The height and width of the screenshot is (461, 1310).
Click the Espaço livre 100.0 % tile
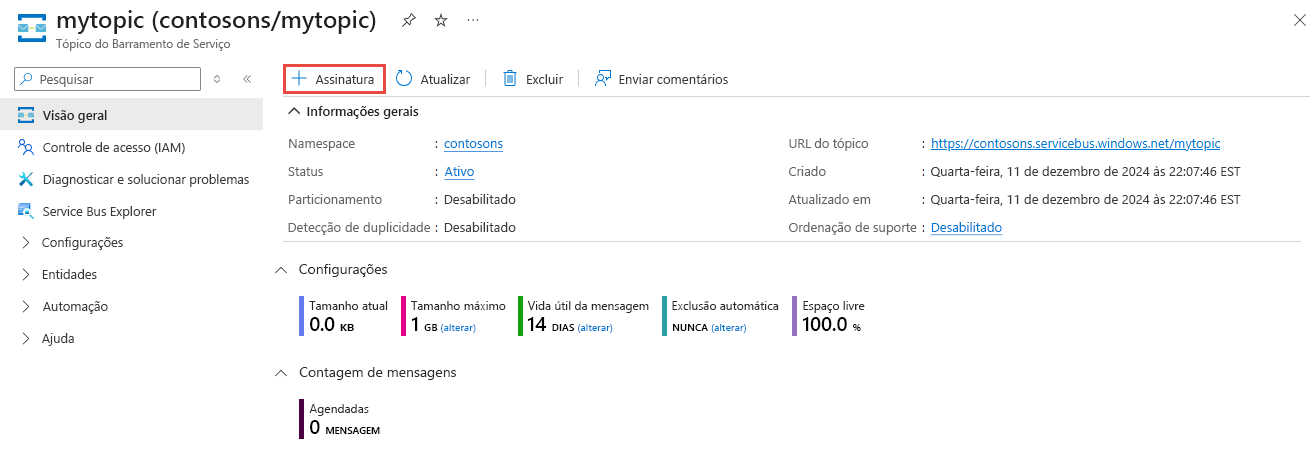tap(830, 316)
